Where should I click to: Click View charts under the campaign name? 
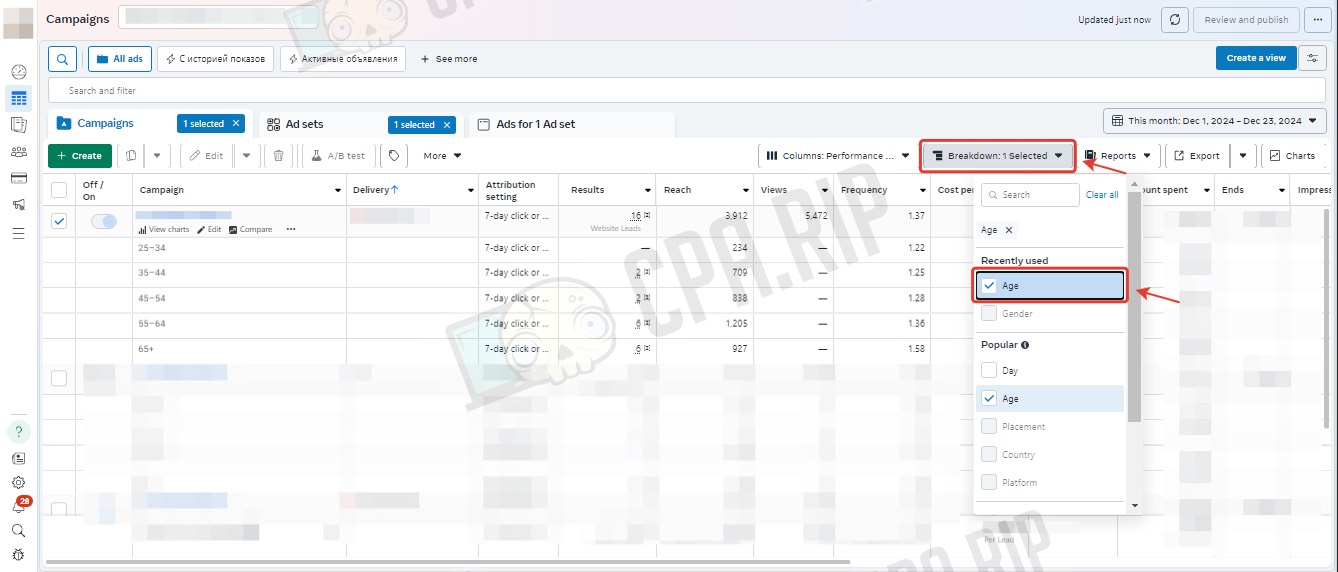(164, 229)
